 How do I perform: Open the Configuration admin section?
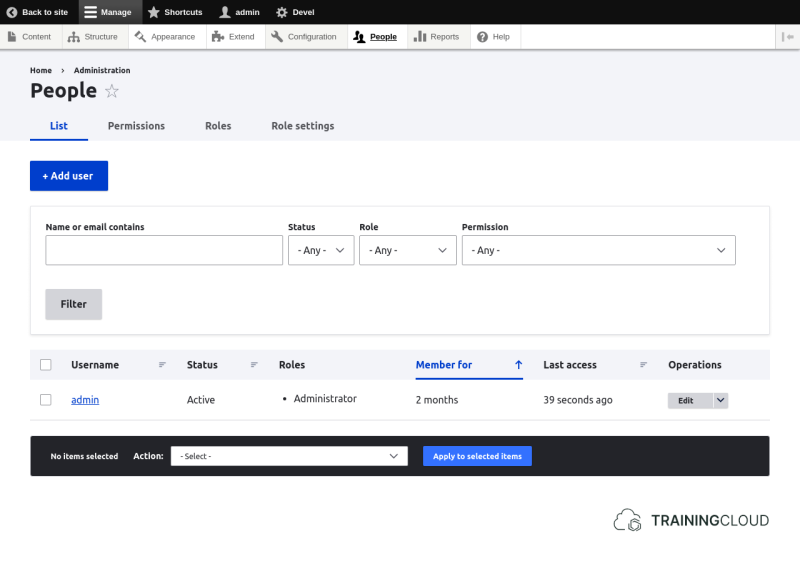[304, 37]
